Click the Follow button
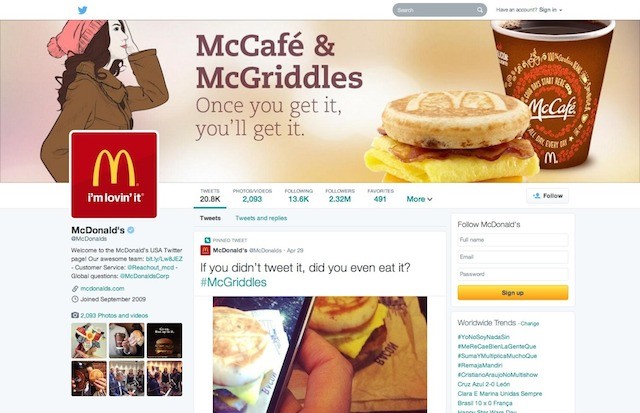Viewport: 640px width, 413px height. pos(547,196)
